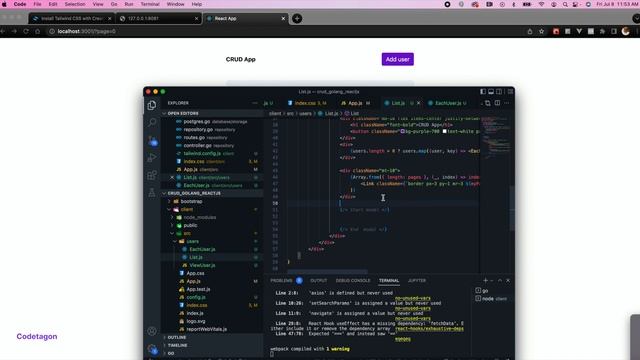
Task: Expand the Timeline section
Action: point(177,345)
